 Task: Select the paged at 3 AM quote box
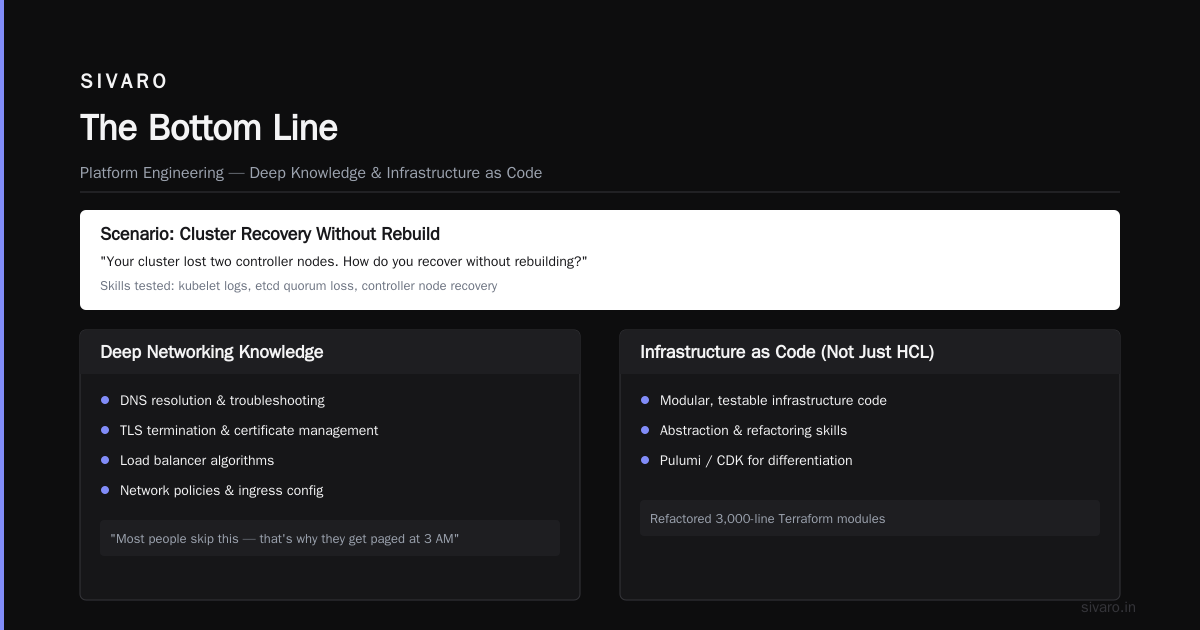tap(330, 538)
